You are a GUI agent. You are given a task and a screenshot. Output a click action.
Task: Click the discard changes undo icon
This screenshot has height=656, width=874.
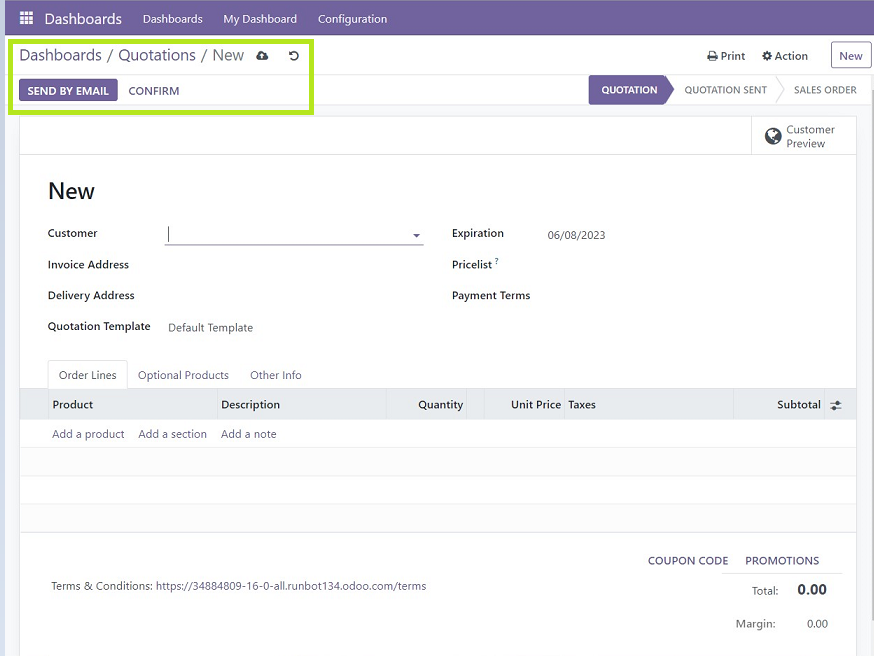click(294, 56)
